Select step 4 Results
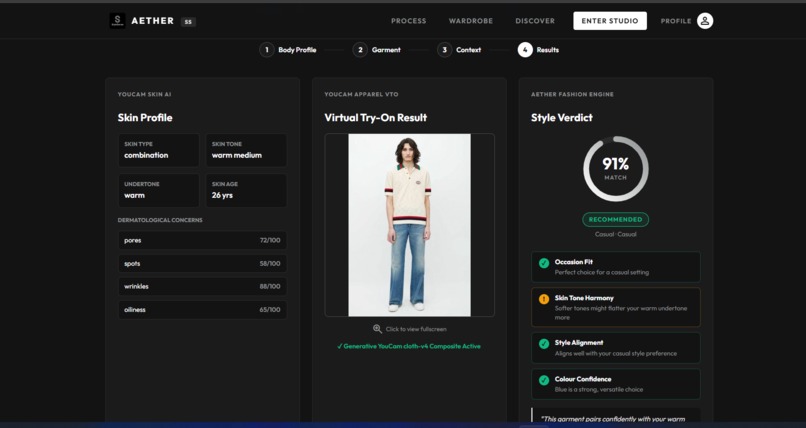Screen dimensions: 806x428 (x=538, y=50)
